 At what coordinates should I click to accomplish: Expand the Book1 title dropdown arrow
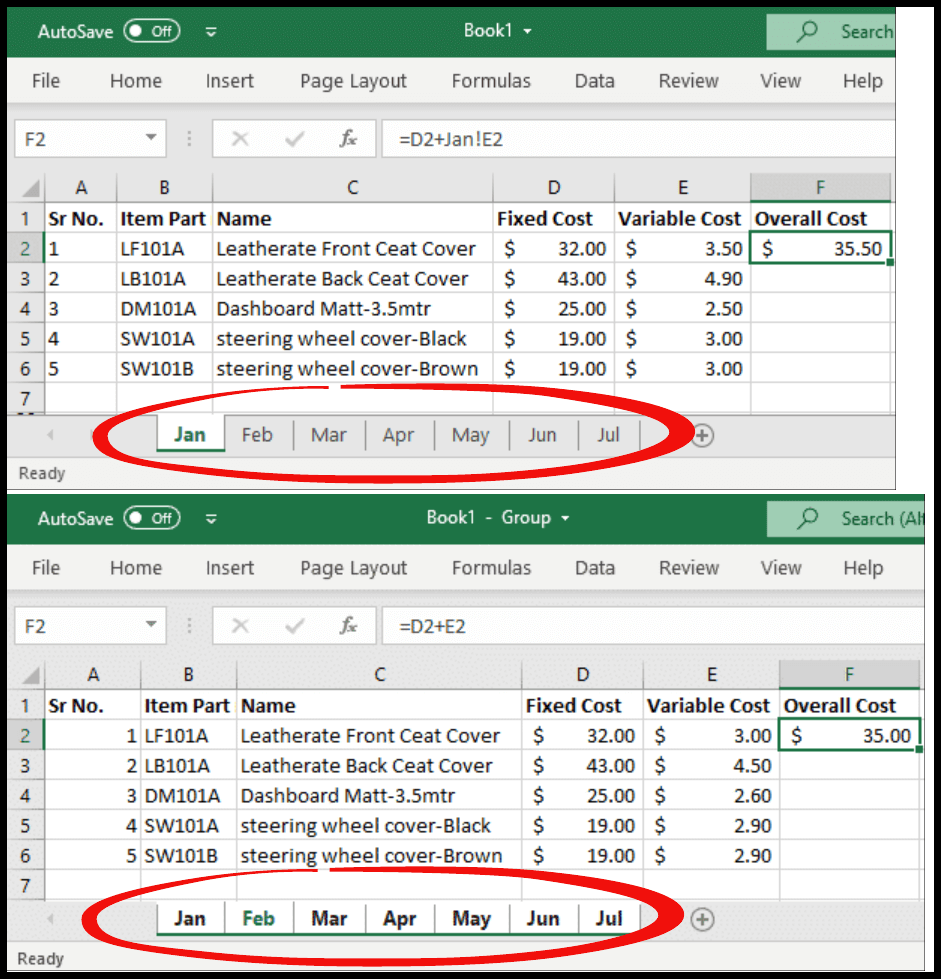point(527,31)
